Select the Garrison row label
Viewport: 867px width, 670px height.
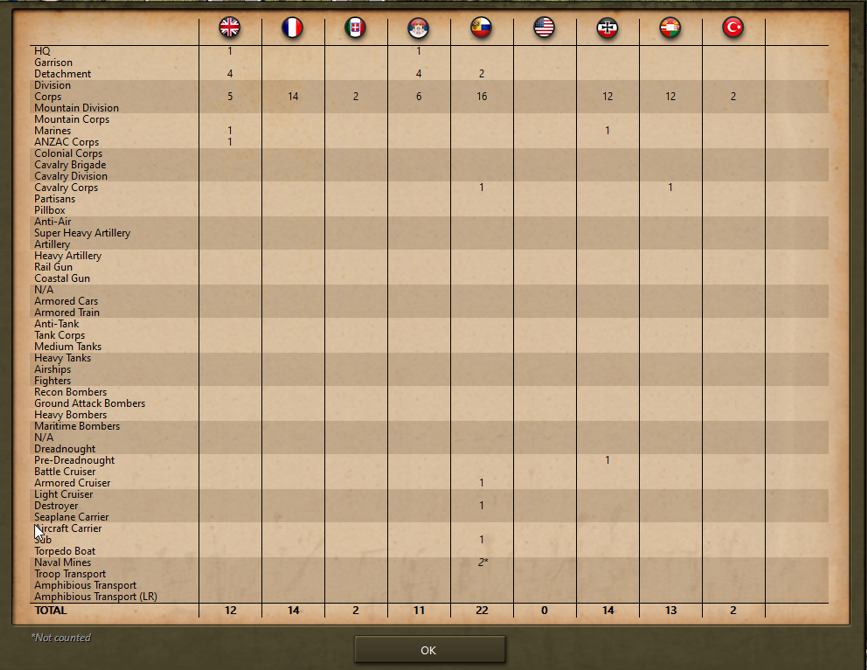point(53,62)
